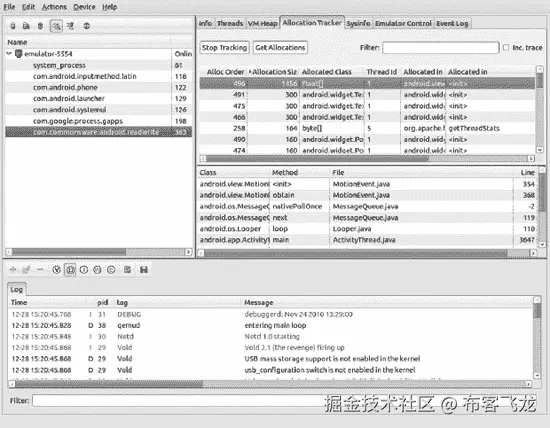Select the Error (E) log level
Viewport: 550px width, 428px height.
click(111, 269)
